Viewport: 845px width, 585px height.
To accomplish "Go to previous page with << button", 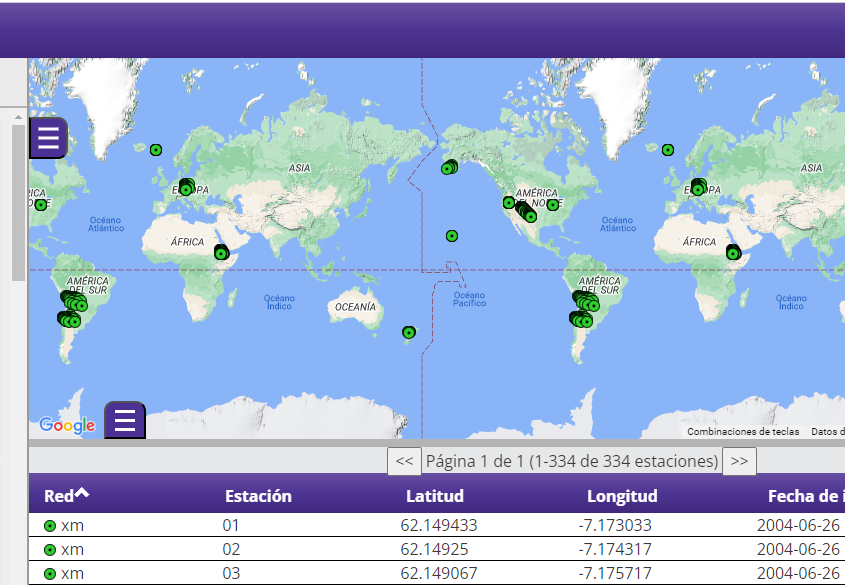I will point(404,461).
